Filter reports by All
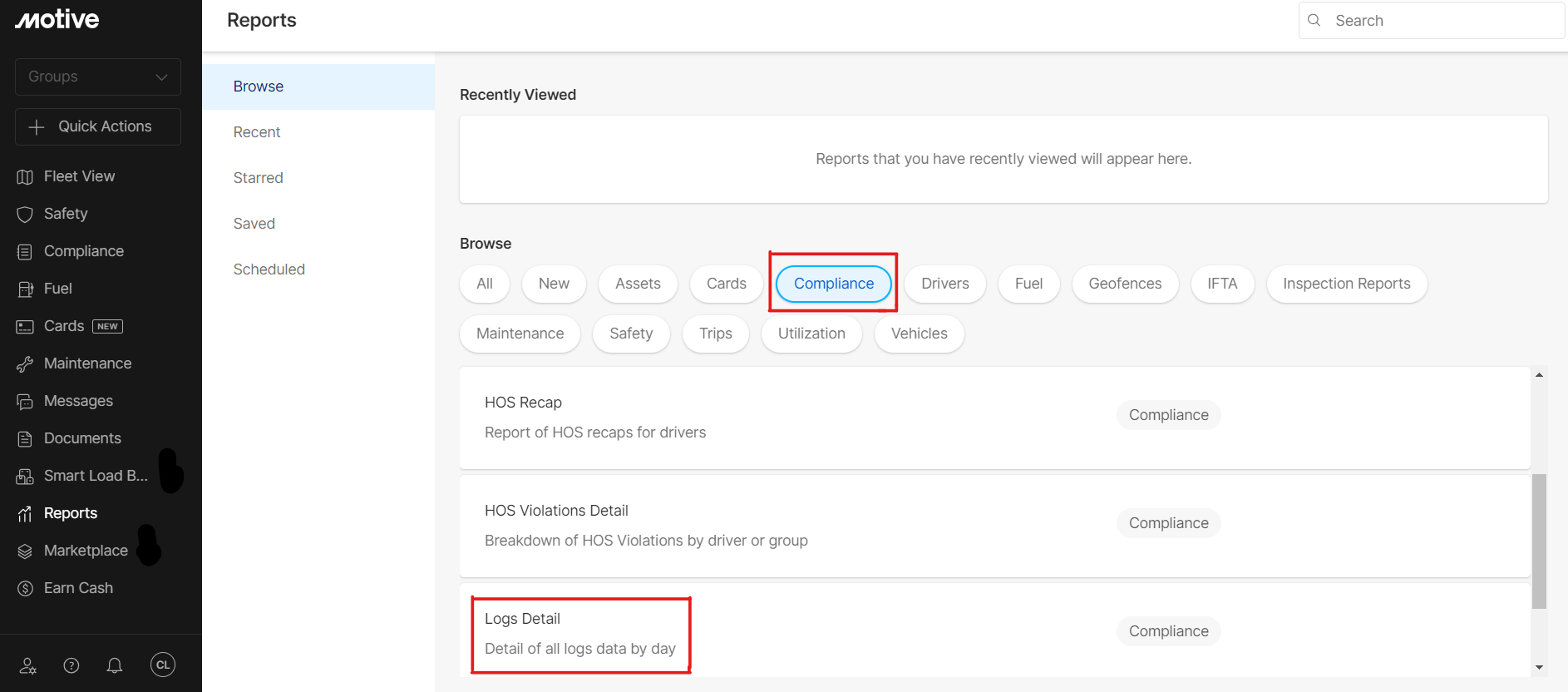Viewport: 1568px width, 692px height. 485,284
